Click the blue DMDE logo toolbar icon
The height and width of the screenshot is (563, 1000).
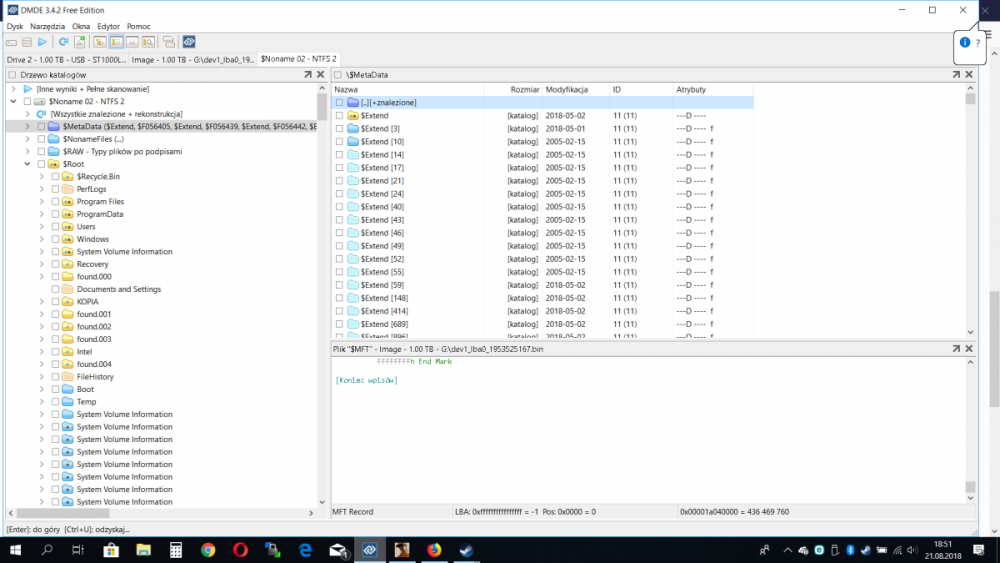pos(189,42)
